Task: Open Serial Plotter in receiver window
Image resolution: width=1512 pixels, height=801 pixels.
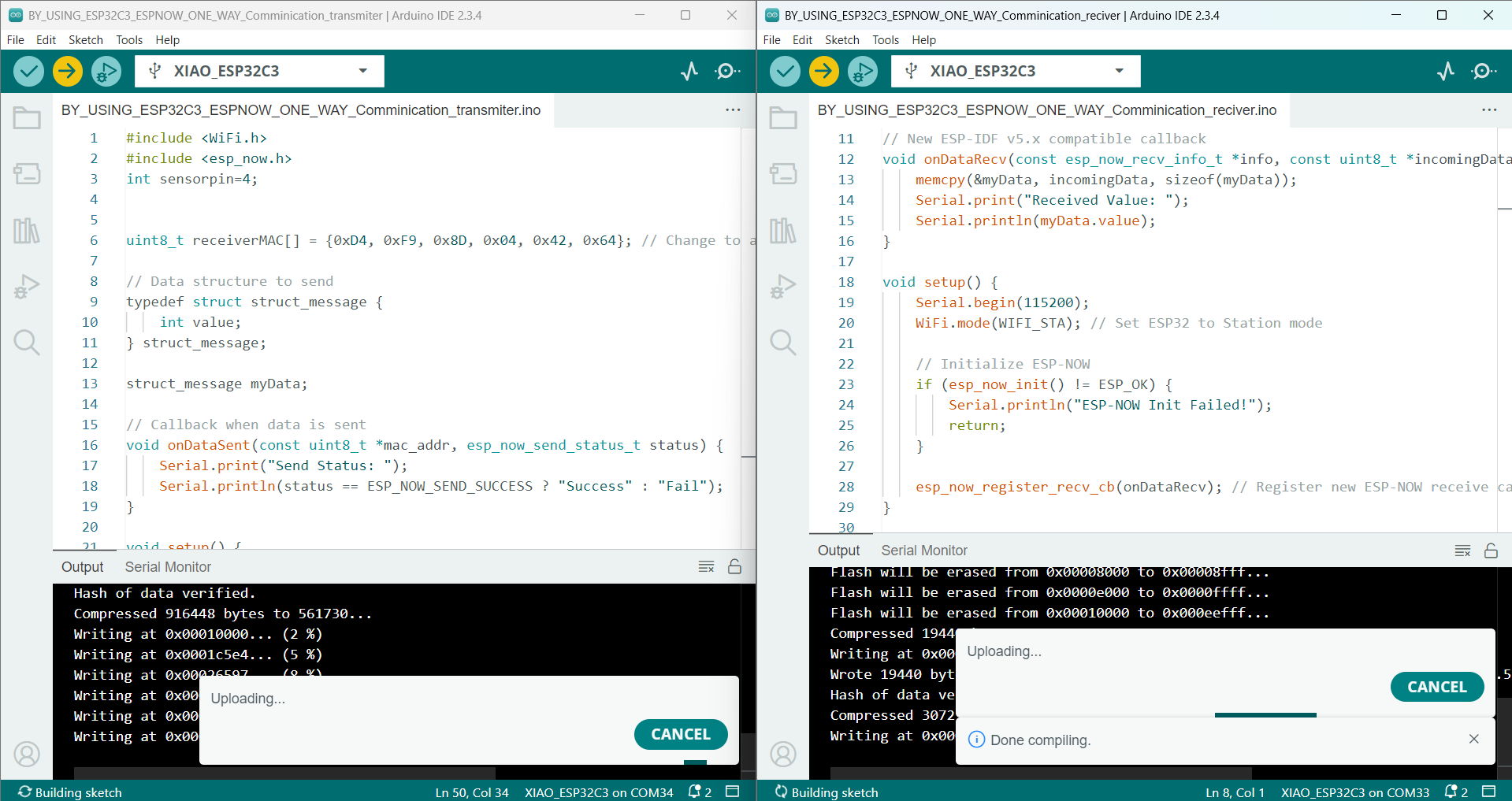Action: tap(1446, 72)
